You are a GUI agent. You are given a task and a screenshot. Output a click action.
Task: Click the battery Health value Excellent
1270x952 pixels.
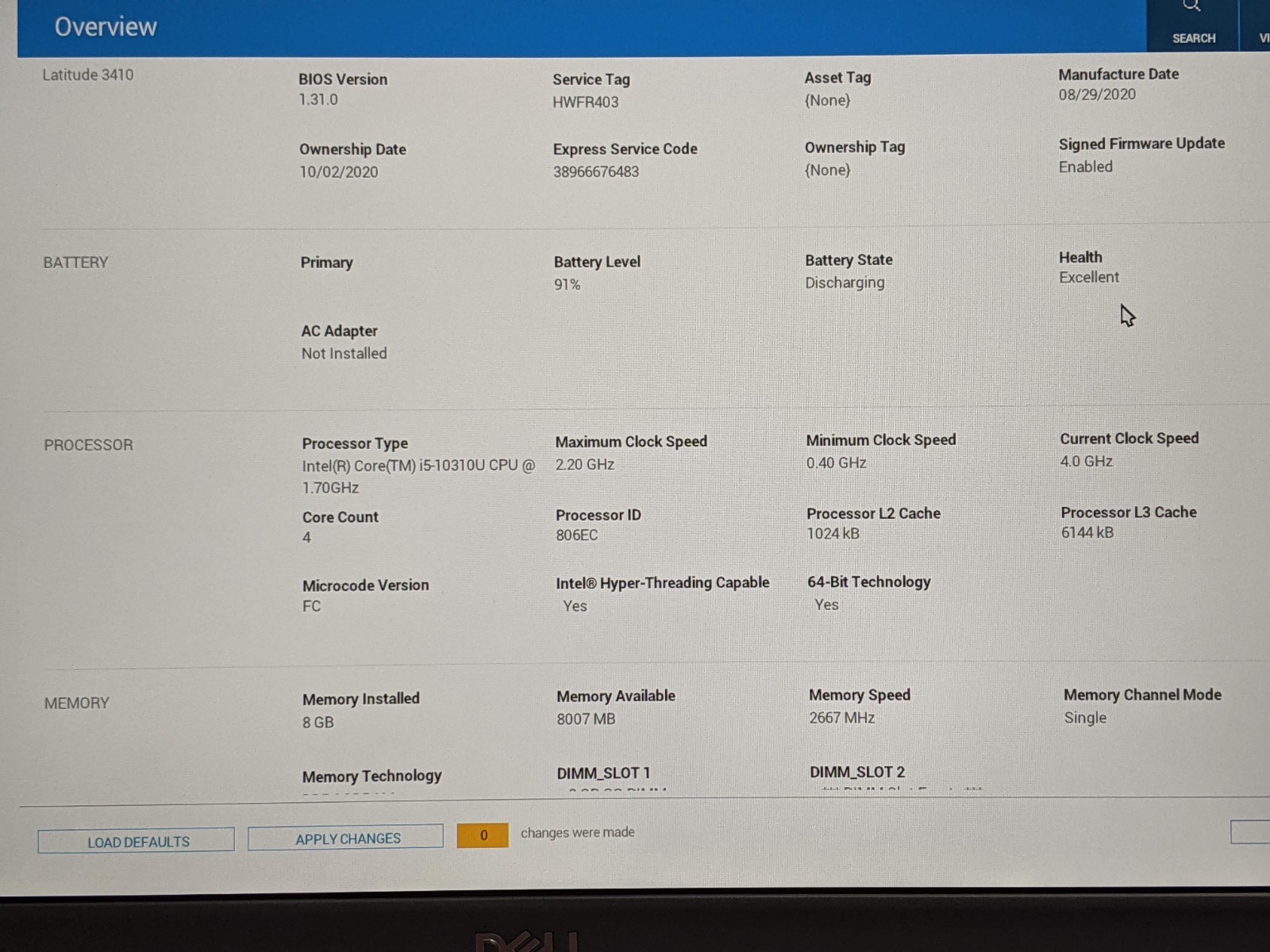1089,277
